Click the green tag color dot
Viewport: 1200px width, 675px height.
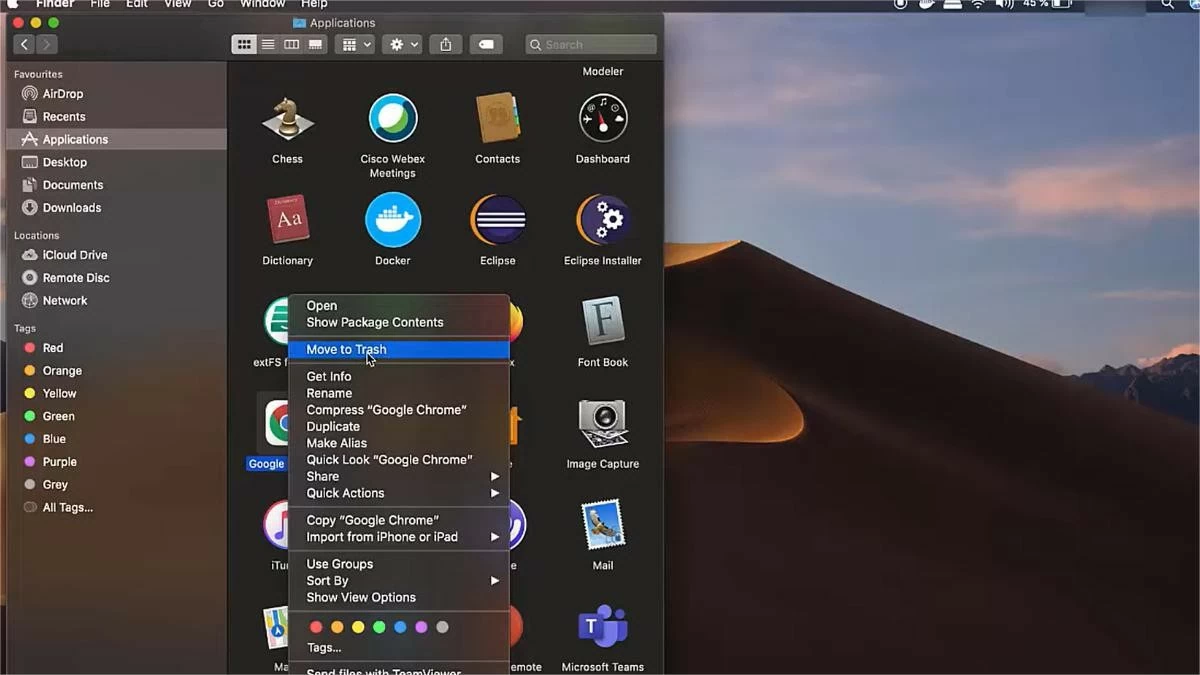379,627
